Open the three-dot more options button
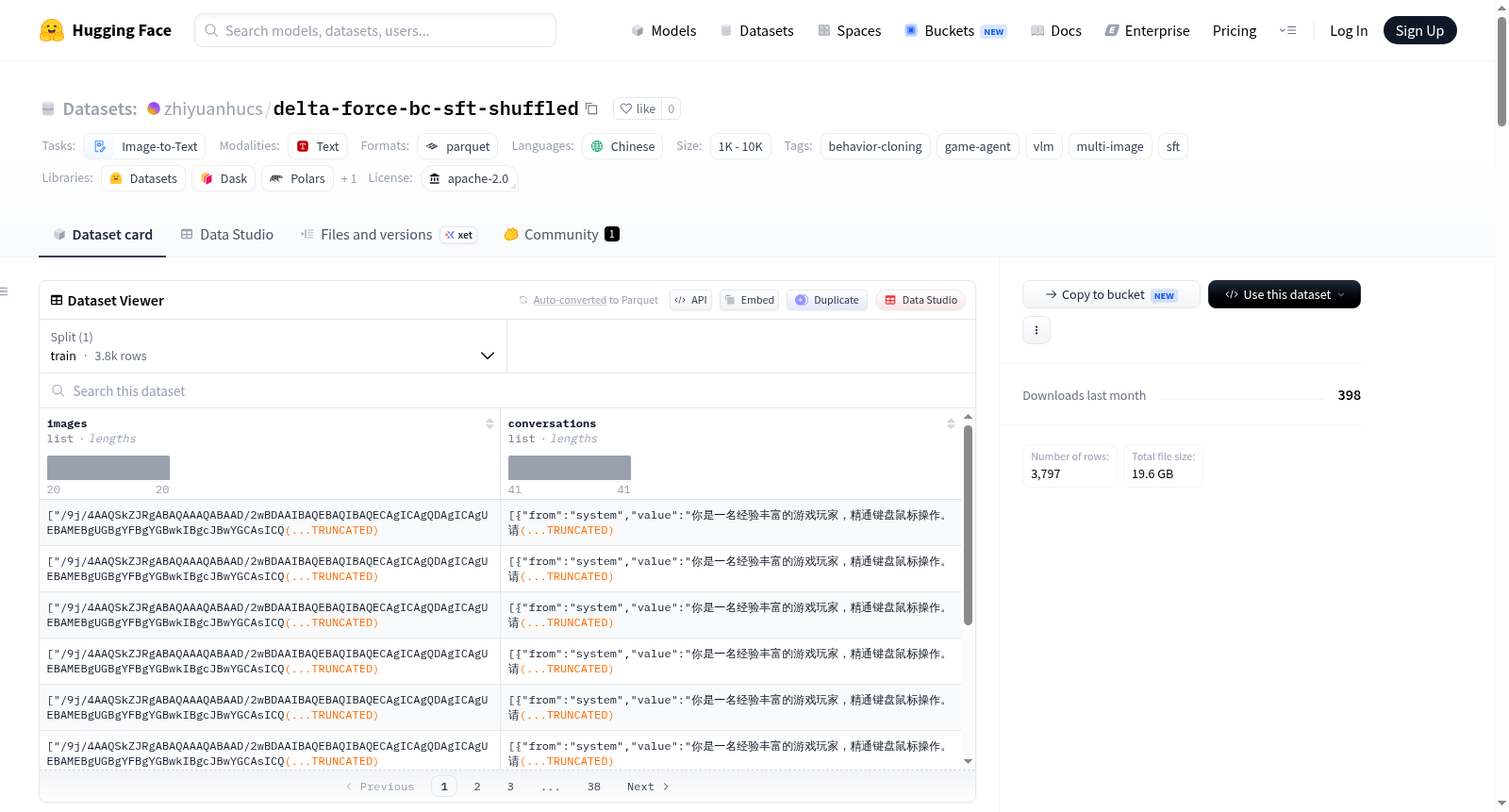1509x812 pixels. pos(1036,330)
